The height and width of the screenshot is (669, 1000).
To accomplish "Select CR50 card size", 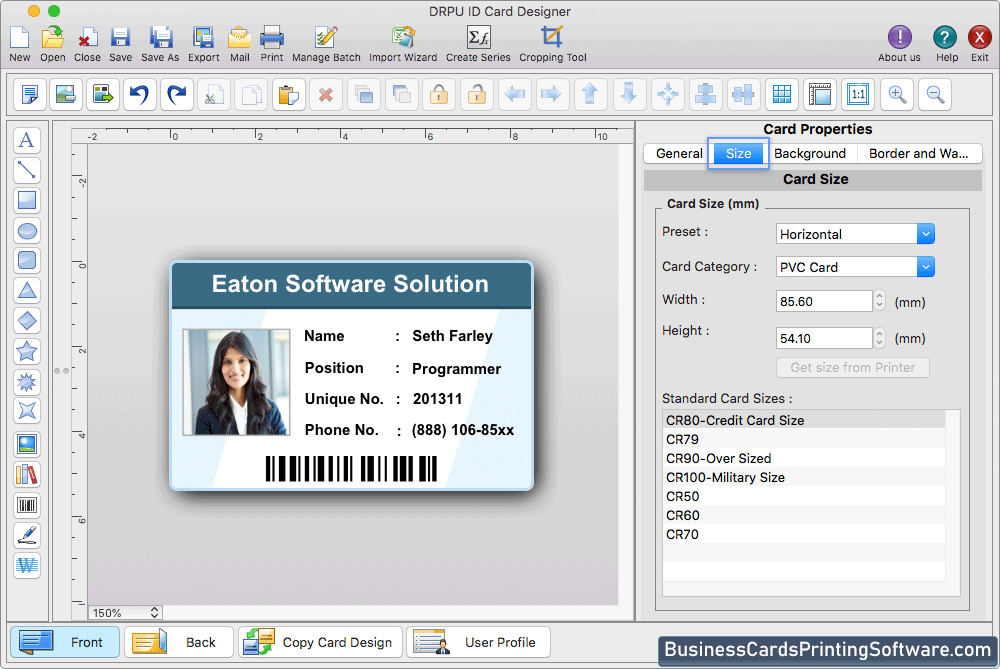I will tap(804, 496).
